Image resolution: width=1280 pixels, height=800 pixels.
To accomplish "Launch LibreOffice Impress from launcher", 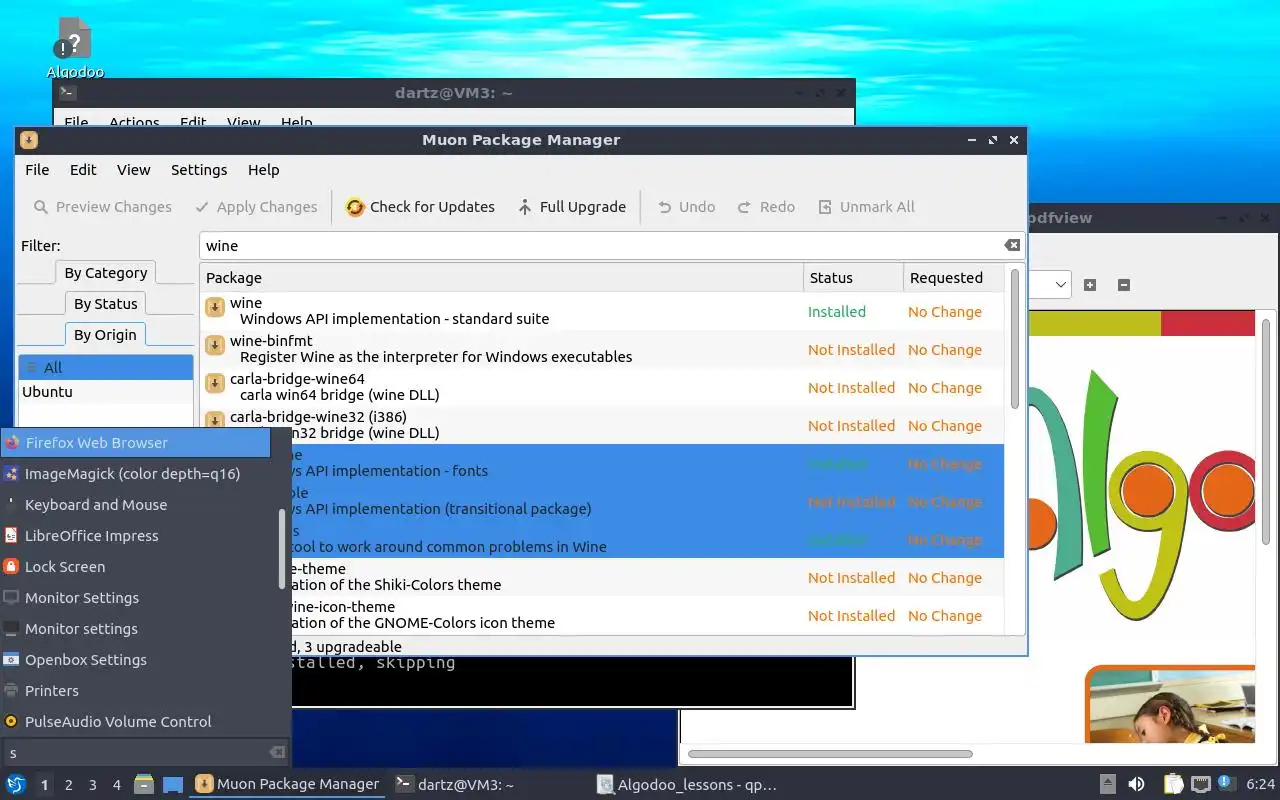I will 136,536.
